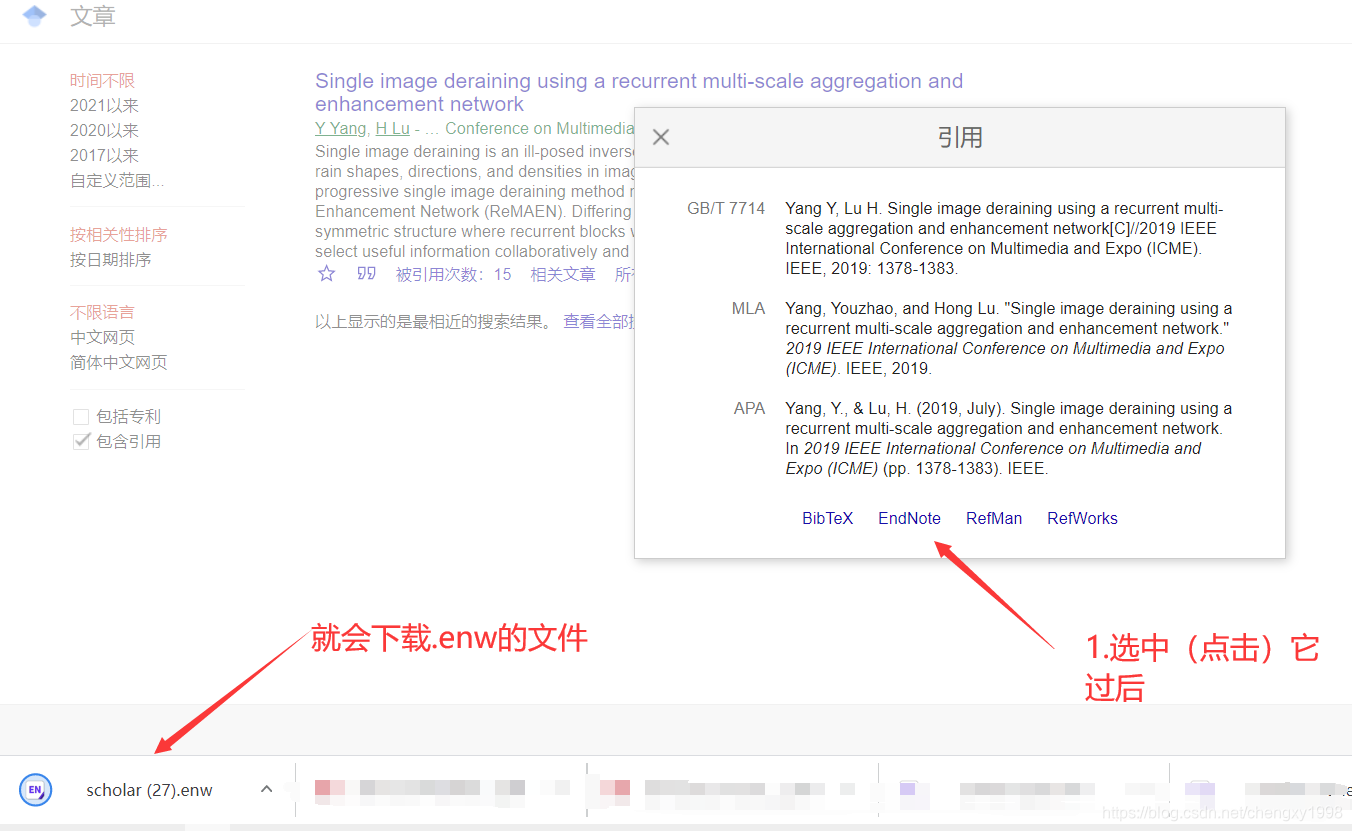Image resolution: width=1352 pixels, height=831 pixels.
Task: Select the GB/T 7714 citation text
Action: 1004,239
